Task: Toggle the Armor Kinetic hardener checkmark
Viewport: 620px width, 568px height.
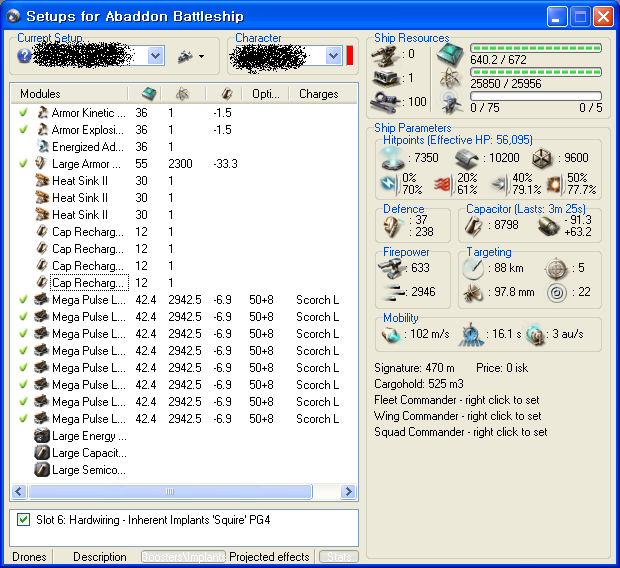Action: pos(24,112)
